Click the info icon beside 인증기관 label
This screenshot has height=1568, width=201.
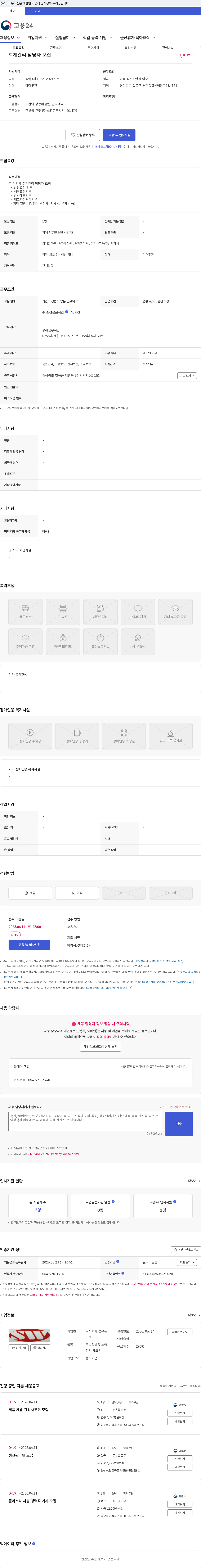pyautogui.click(x=117, y=1261)
